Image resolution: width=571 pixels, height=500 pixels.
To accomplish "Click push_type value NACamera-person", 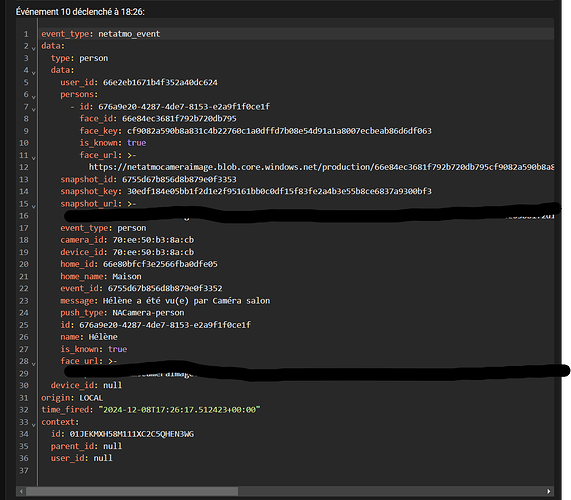I will tap(148, 313).
